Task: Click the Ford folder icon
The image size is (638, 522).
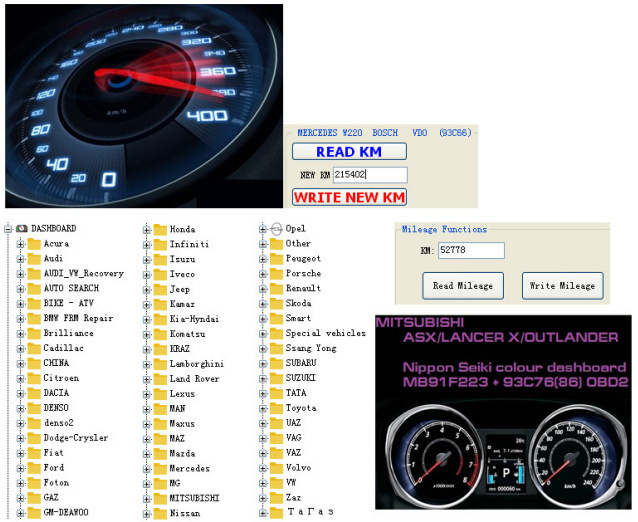Action: 34,468
